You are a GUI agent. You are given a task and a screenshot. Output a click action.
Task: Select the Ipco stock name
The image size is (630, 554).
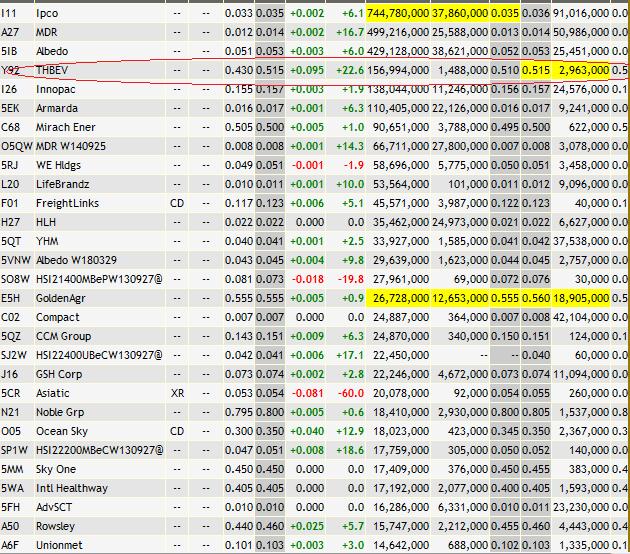[47, 13]
